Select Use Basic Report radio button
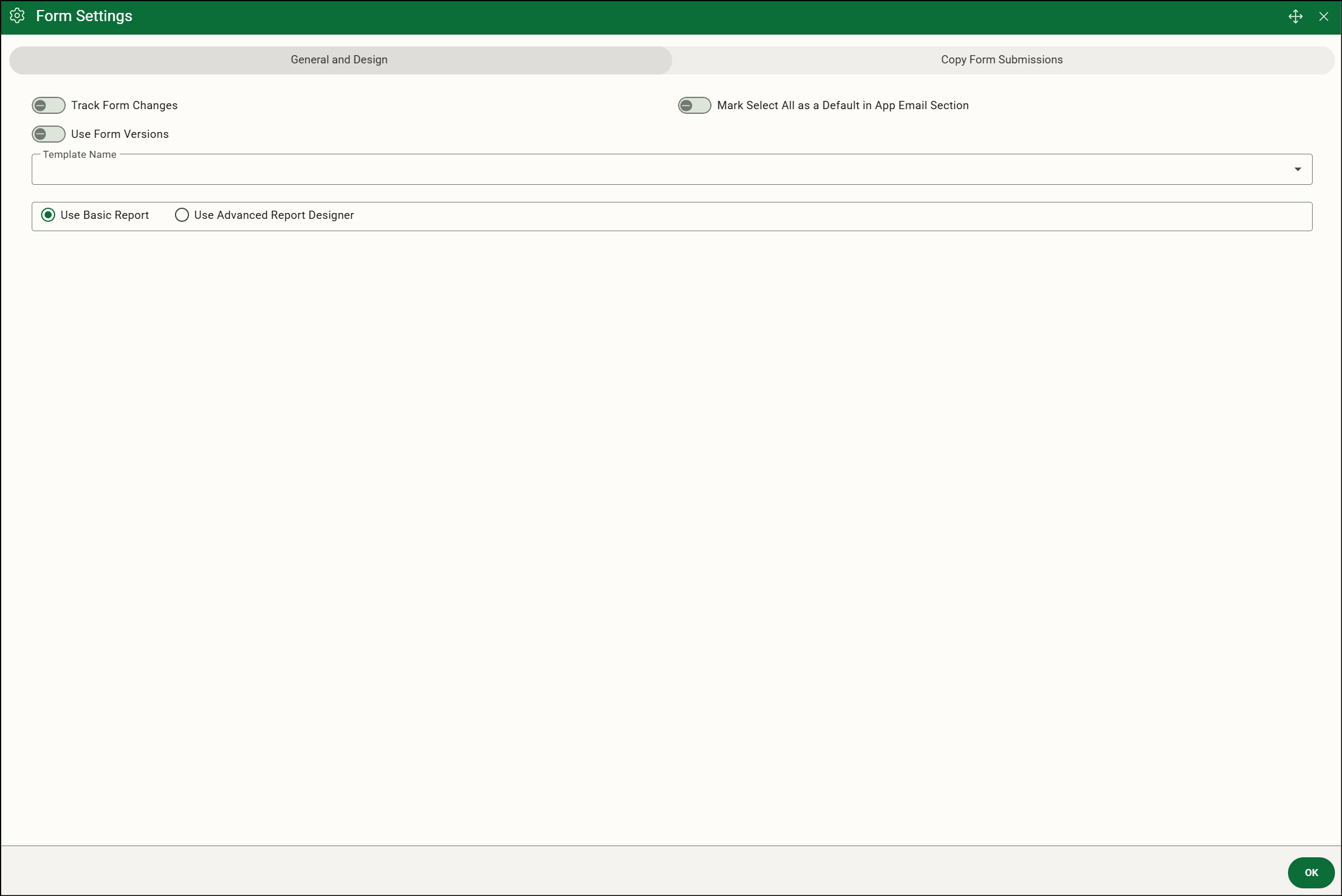The width and height of the screenshot is (1342, 896). pos(48,215)
